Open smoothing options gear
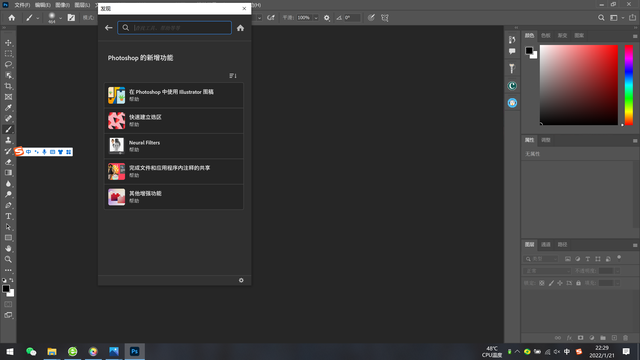 [327, 18]
